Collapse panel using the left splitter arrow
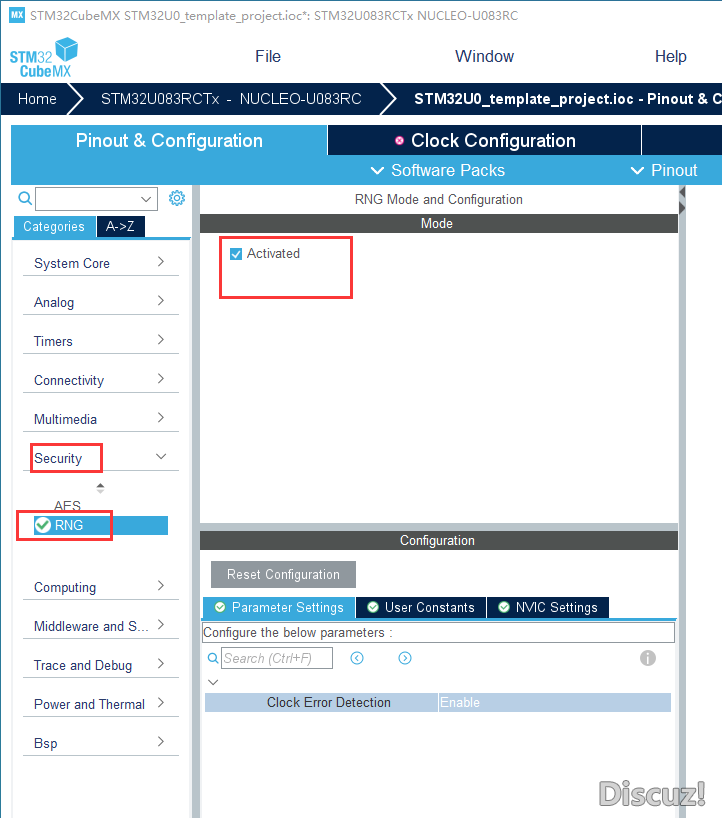Screen dimensions: 722x818 (x=682, y=193)
